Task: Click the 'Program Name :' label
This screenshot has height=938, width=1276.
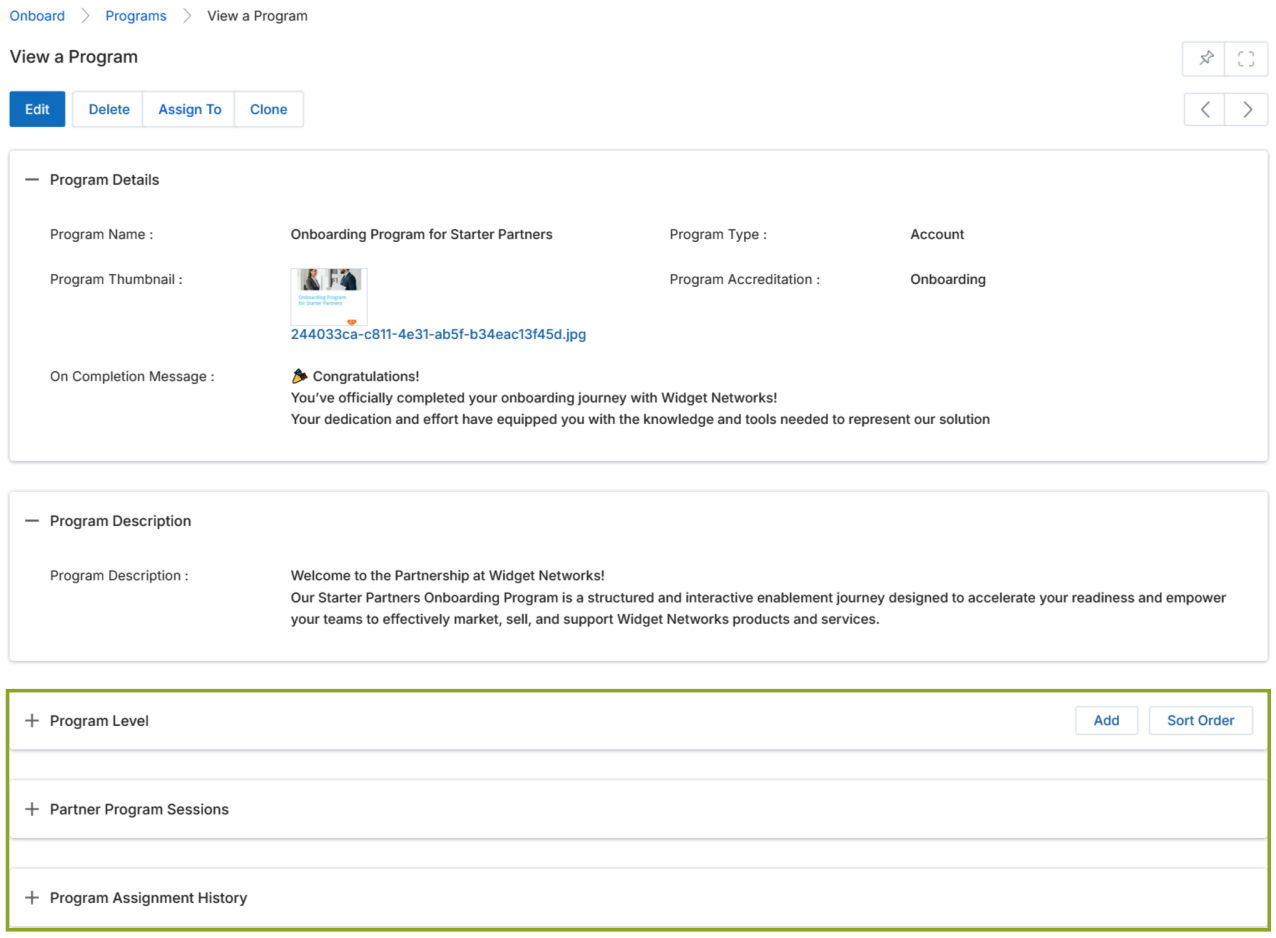Action: tap(101, 234)
